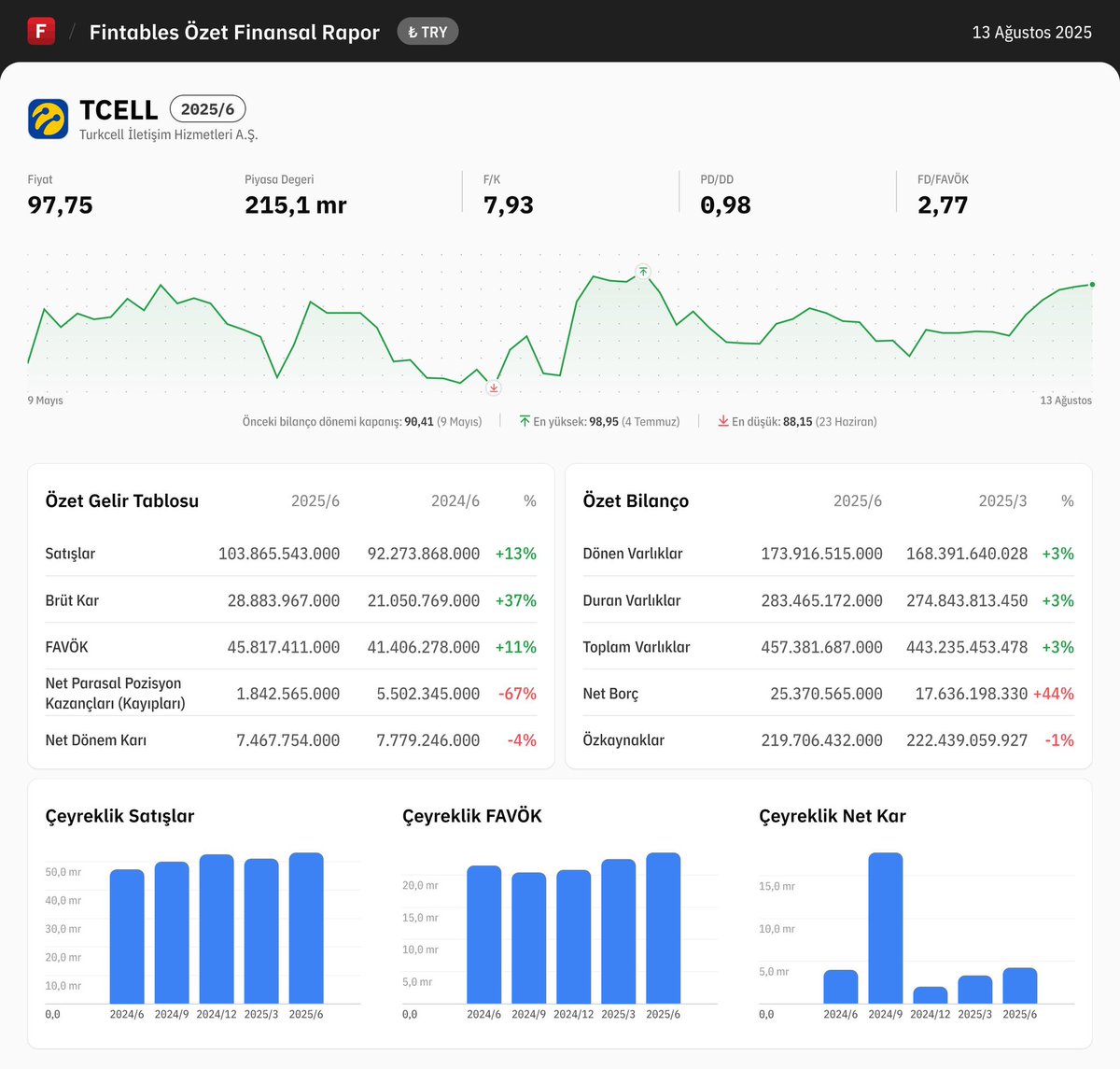Switch to the Özet Bilanço section
The image size is (1120, 1069).
pyautogui.click(x=636, y=500)
